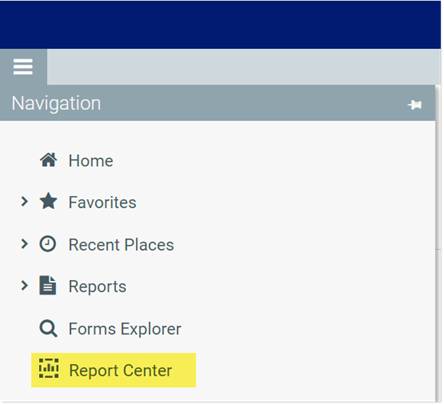Expand the Favorites tree node

[24, 201]
